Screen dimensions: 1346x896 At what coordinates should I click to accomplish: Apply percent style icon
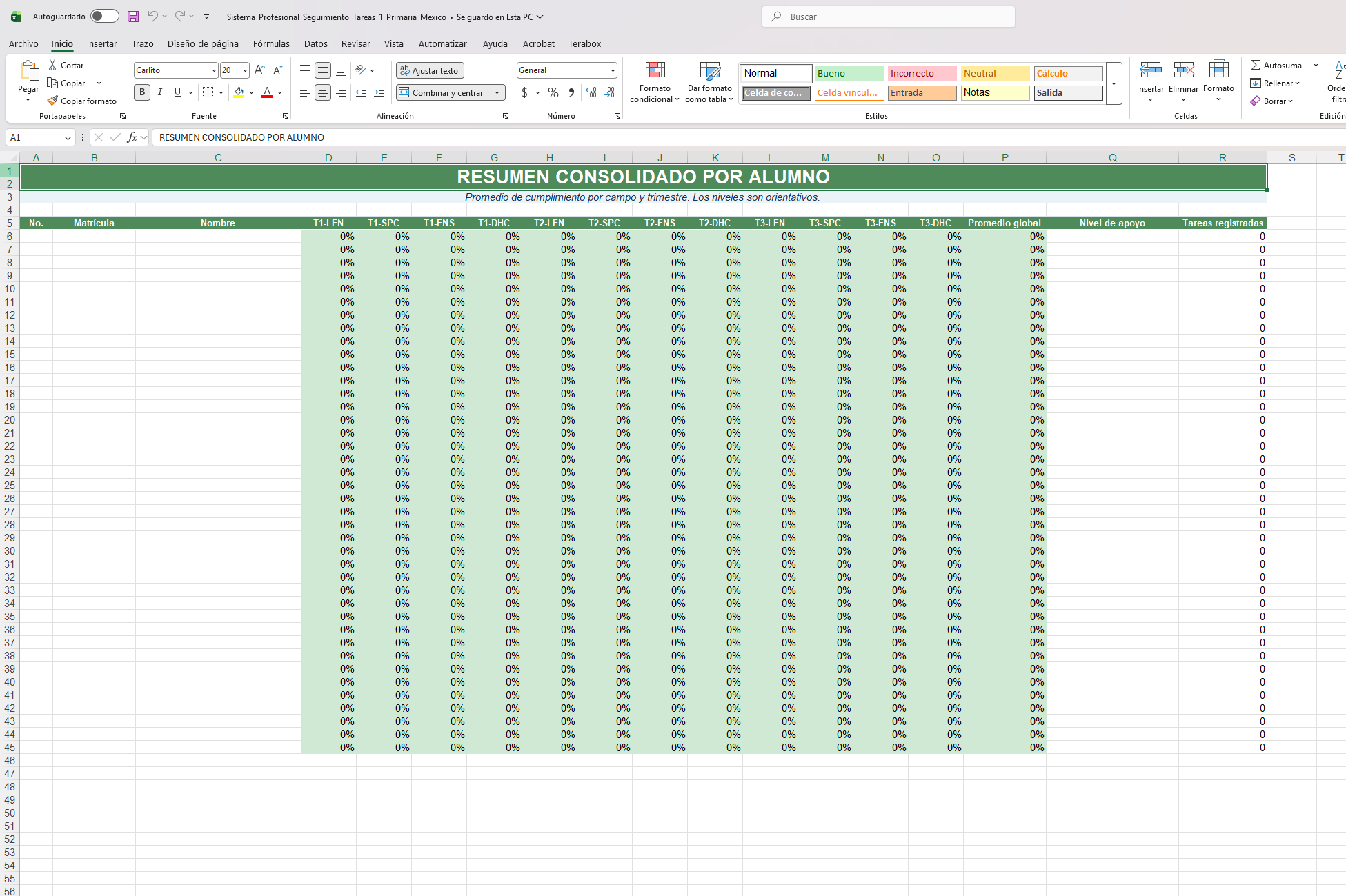pos(553,92)
